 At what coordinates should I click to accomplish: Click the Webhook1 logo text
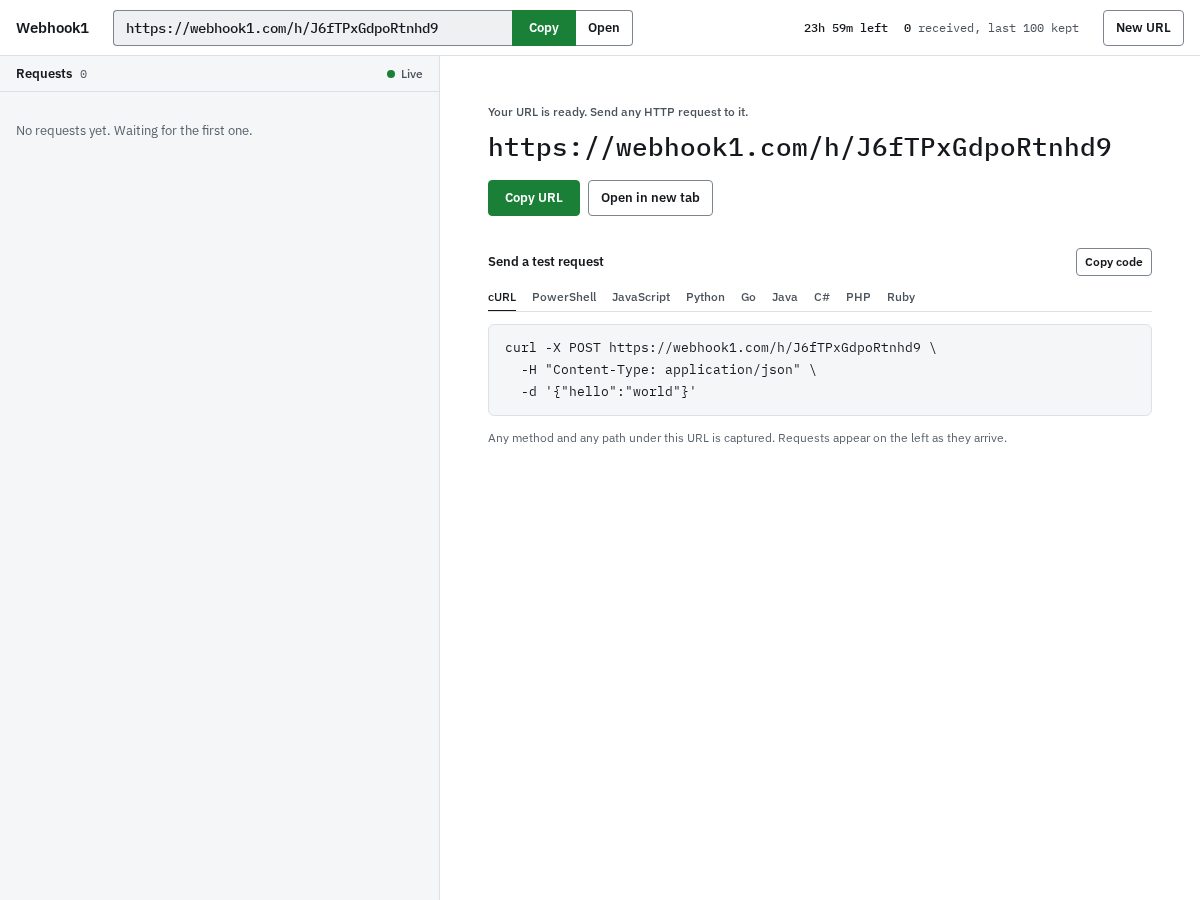52,28
